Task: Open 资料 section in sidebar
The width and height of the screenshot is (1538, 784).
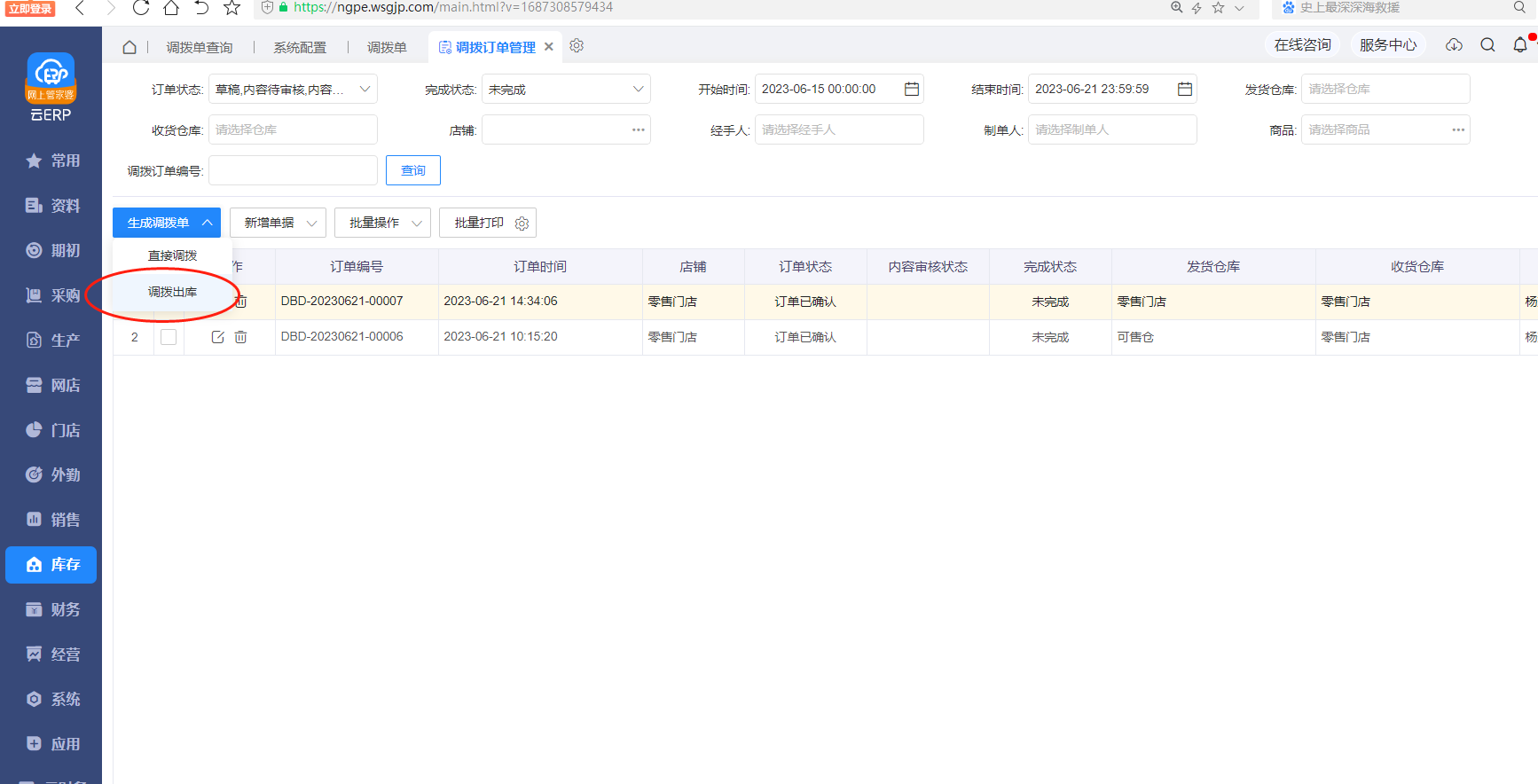Action: [52, 206]
